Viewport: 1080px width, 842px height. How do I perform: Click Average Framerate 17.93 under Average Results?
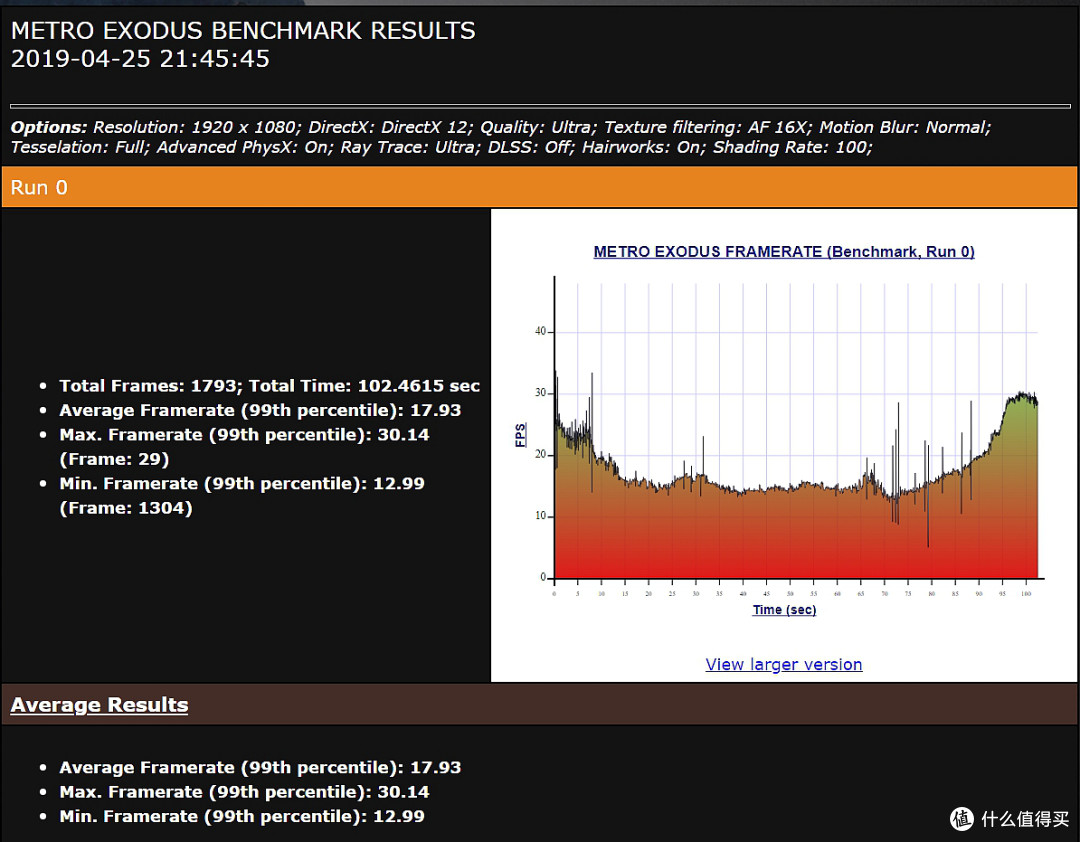point(260,768)
